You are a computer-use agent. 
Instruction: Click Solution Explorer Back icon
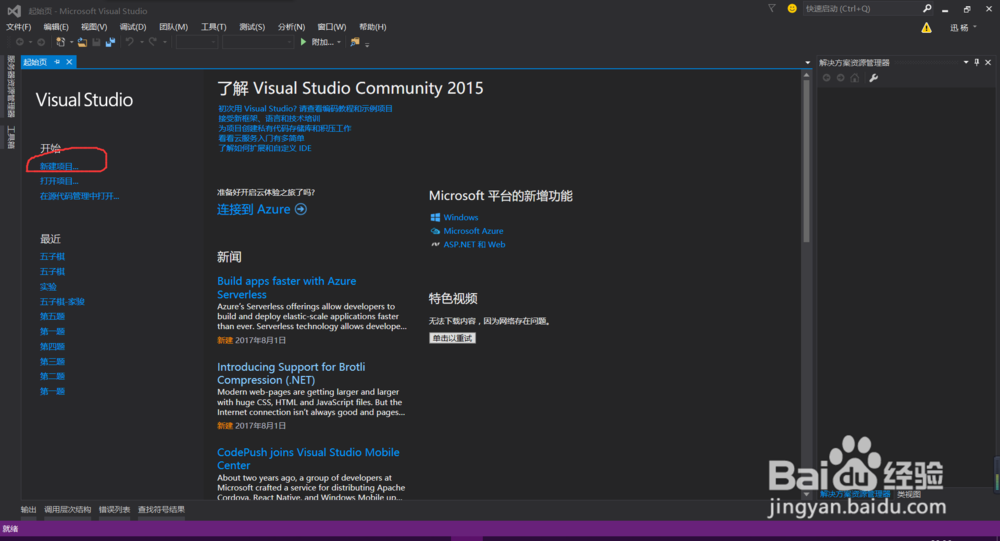coord(827,78)
